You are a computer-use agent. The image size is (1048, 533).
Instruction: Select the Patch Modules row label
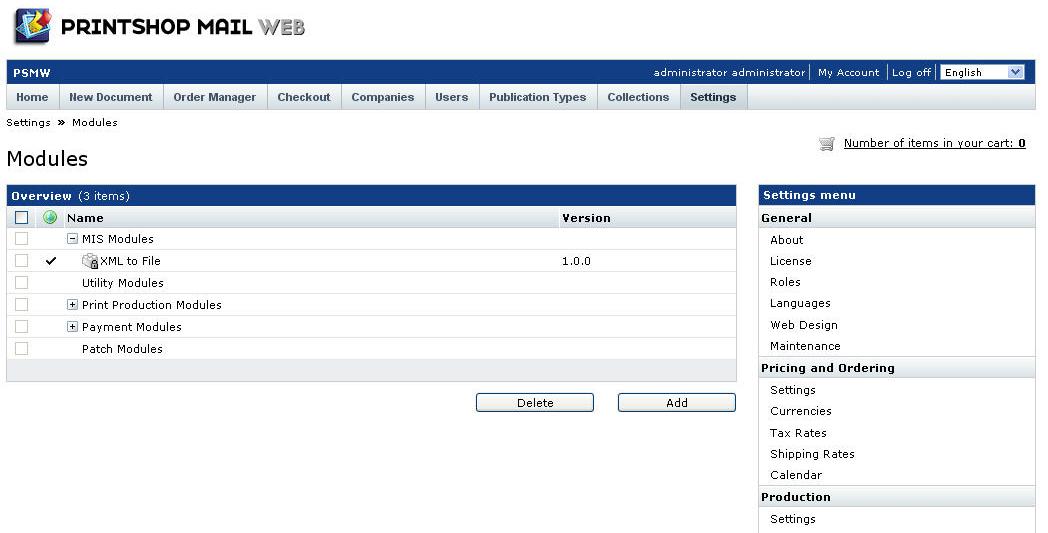tap(122, 348)
